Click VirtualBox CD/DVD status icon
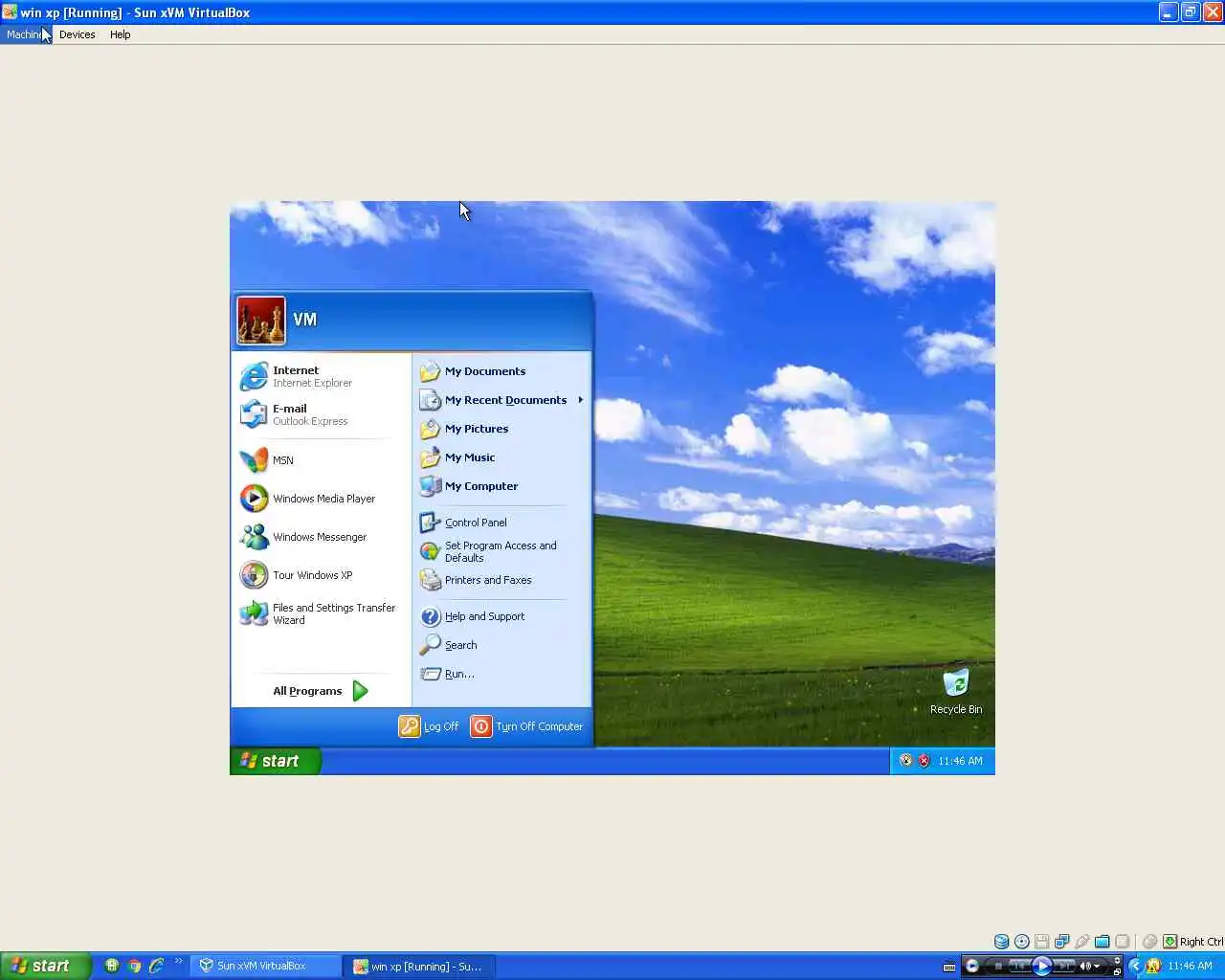This screenshot has width=1225, height=980. (1022, 942)
